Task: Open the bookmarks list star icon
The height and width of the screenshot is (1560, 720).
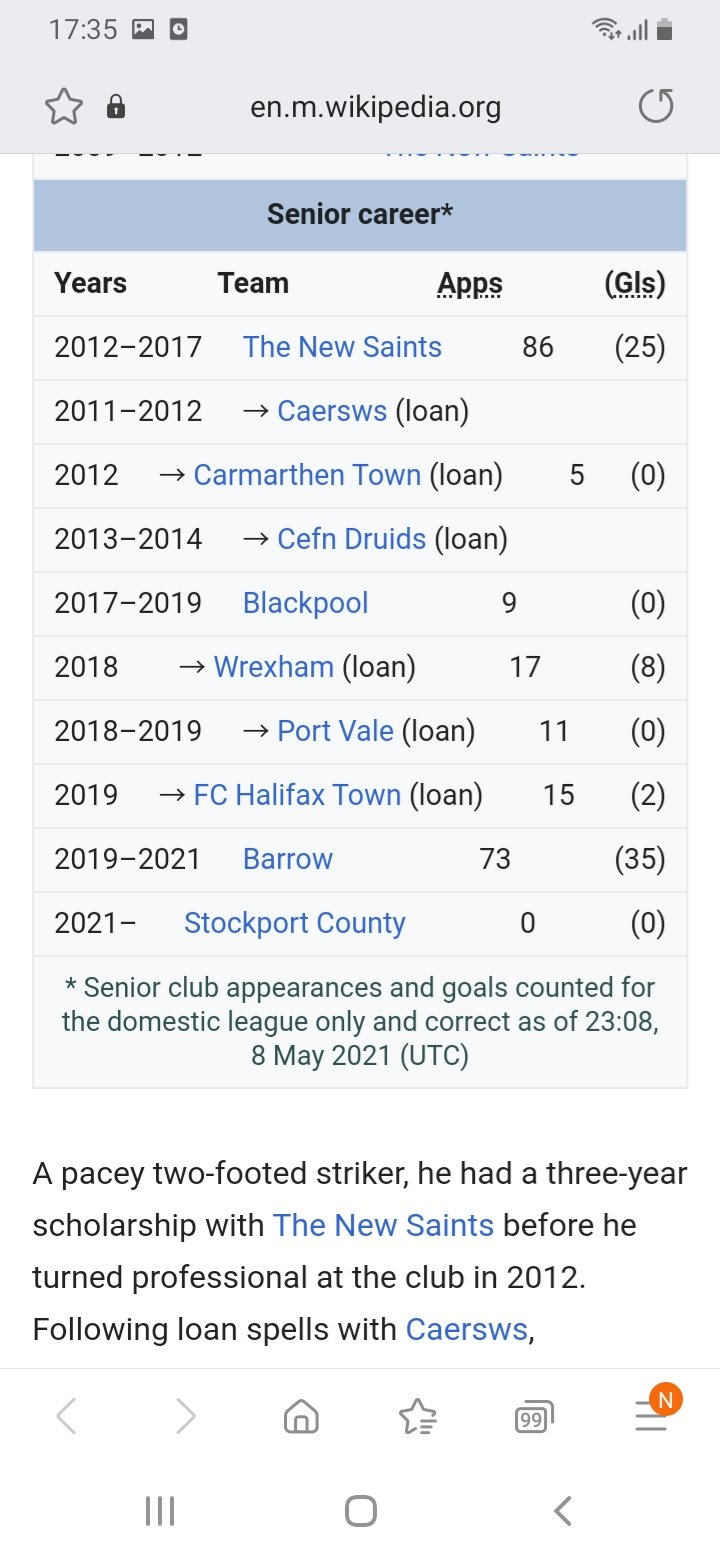Action: click(417, 1416)
